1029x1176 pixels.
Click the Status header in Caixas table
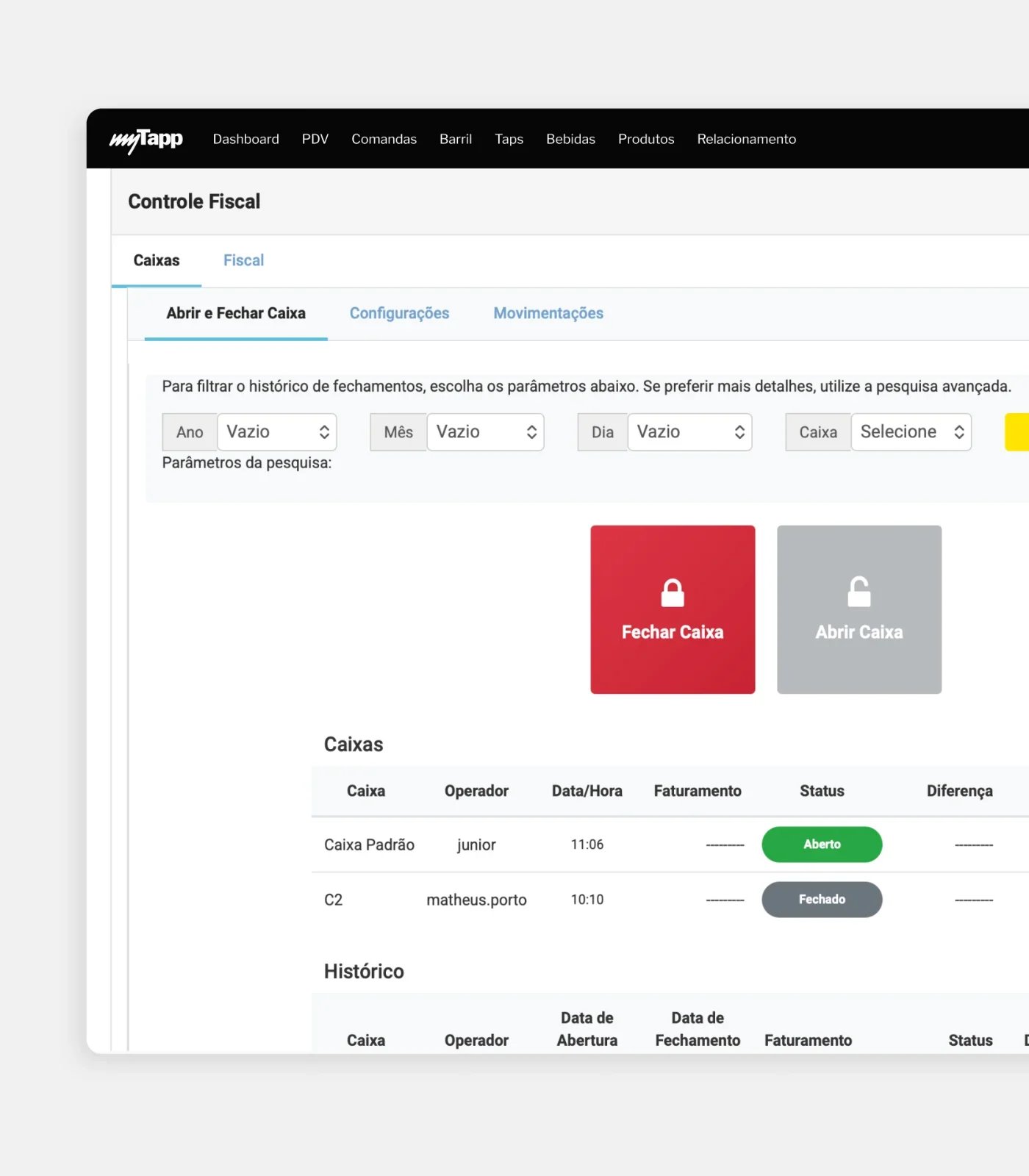click(822, 791)
